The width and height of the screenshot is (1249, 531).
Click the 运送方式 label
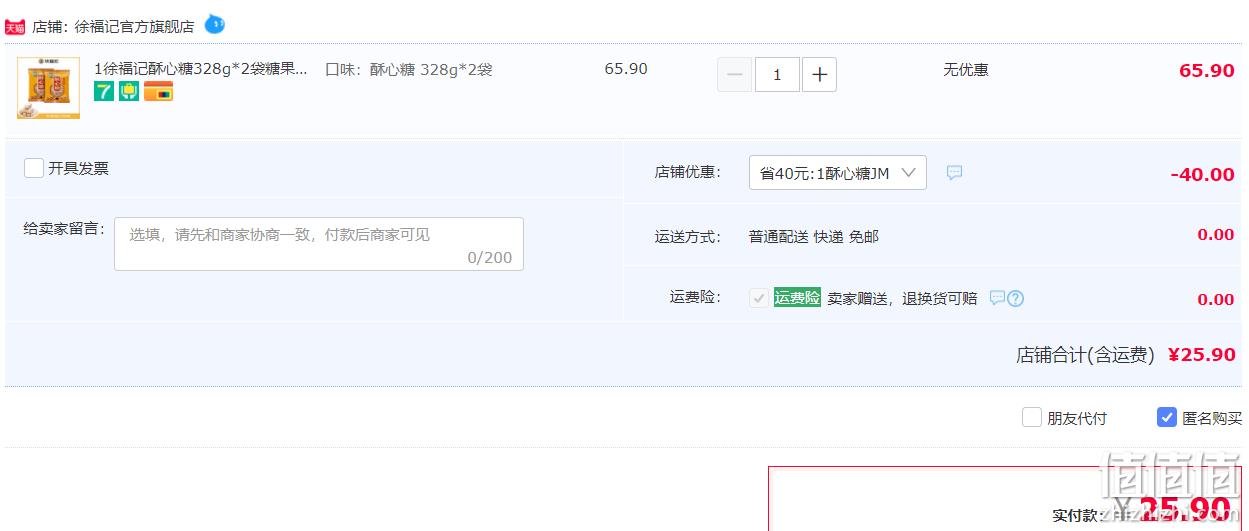coord(688,237)
